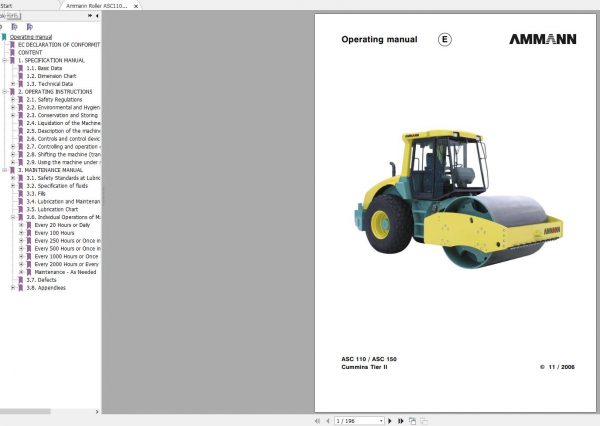Expand Every 20 Hours or Daily
The image size is (600, 426).
pos(21,225)
